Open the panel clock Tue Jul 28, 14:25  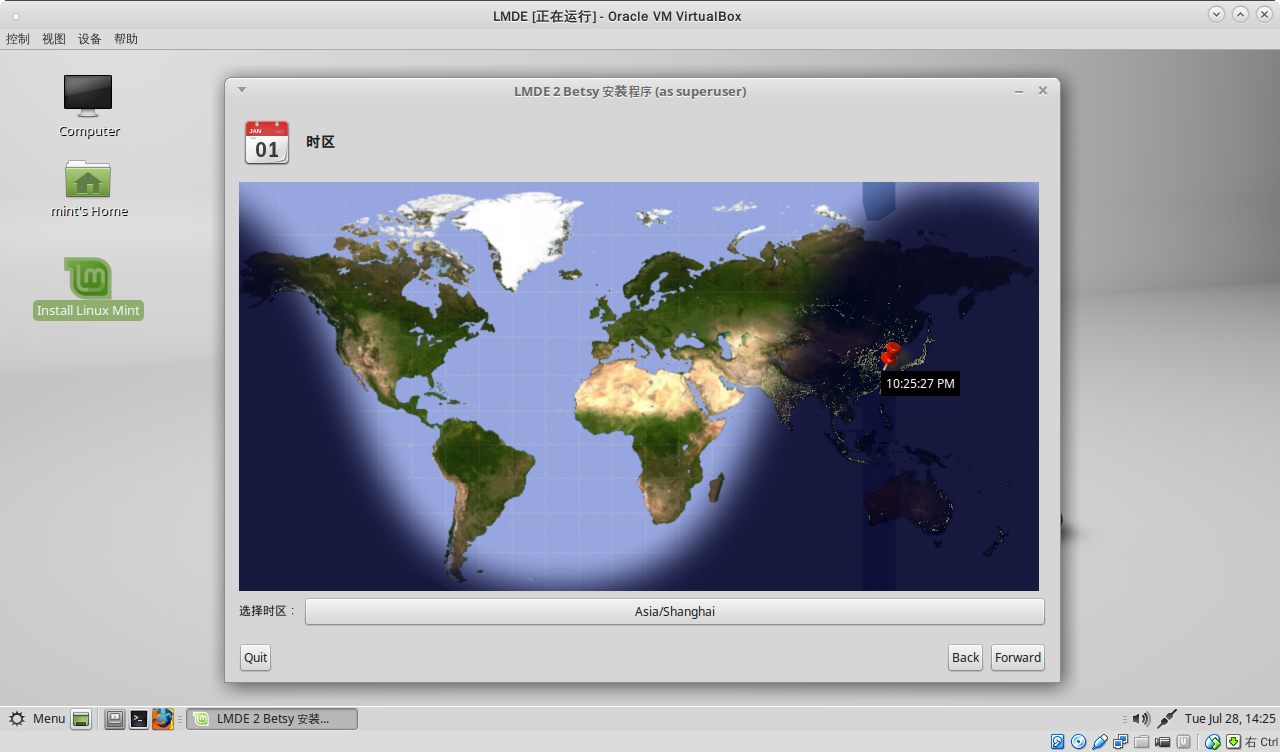point(1230,718)
